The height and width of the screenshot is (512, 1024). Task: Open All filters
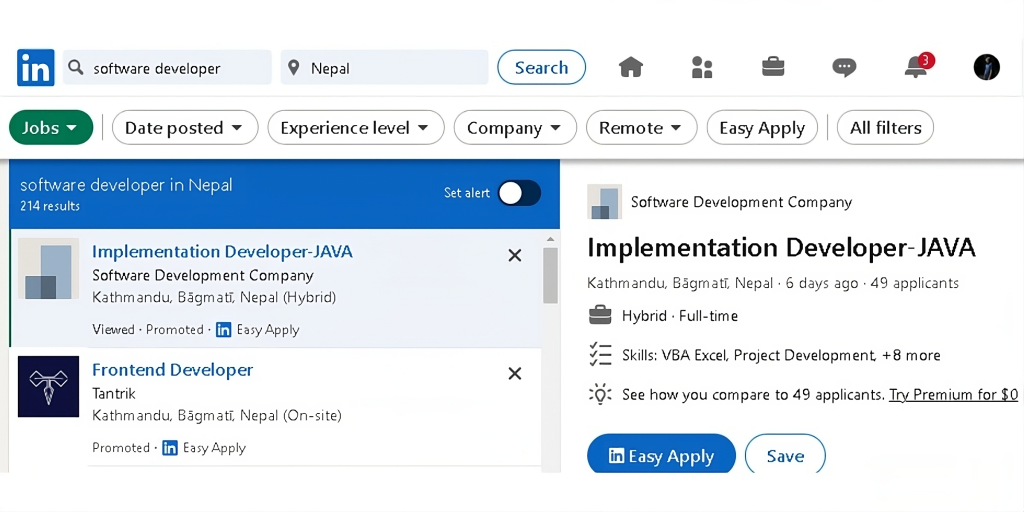tap(885, 127)
